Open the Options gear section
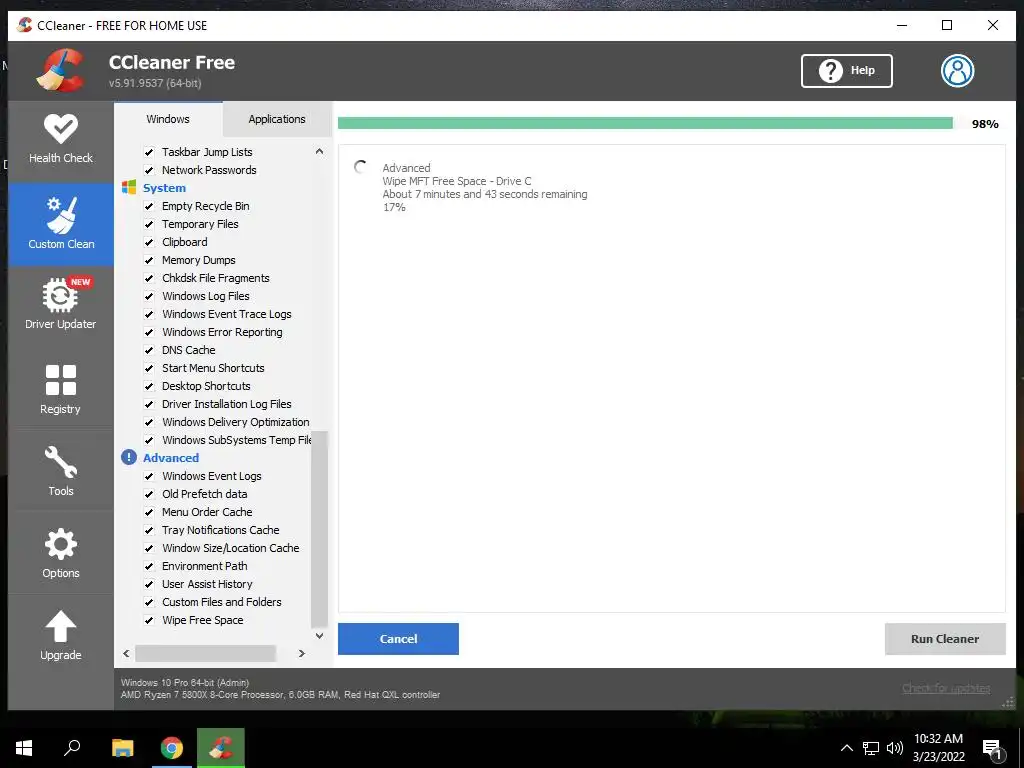1024x768 pixels. [61, 554]
